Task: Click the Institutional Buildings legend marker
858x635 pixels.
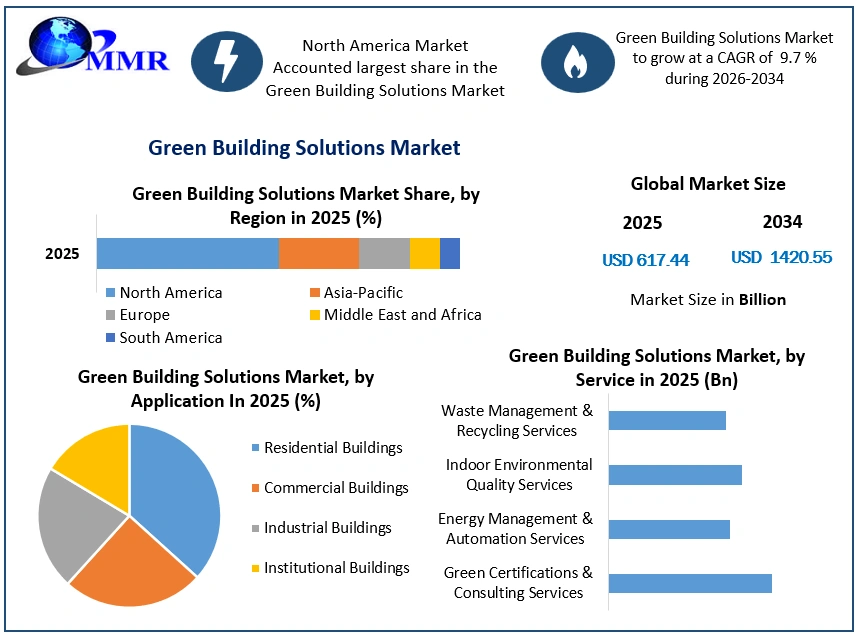Action: (255, 568)
